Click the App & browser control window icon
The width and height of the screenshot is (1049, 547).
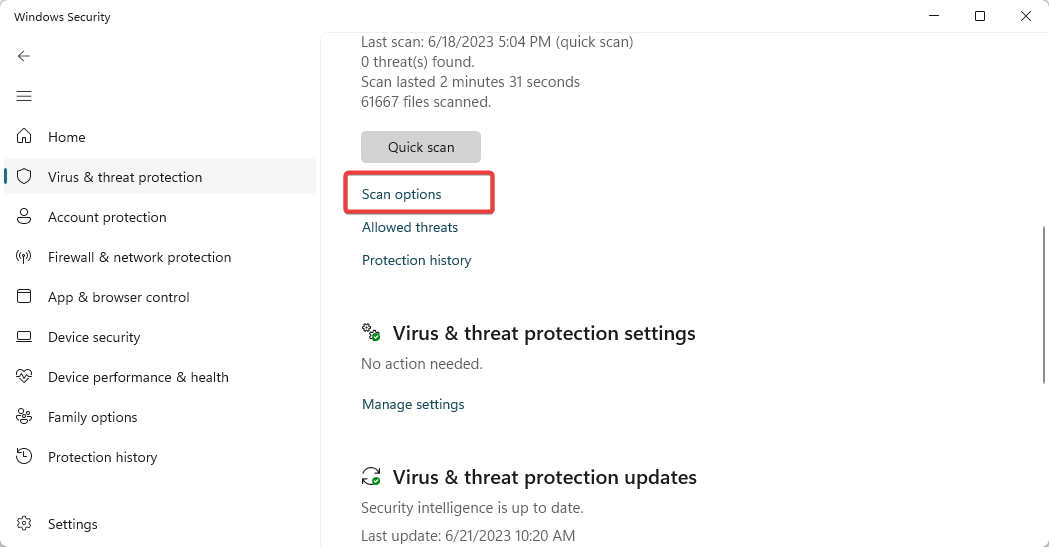point(24,296)
